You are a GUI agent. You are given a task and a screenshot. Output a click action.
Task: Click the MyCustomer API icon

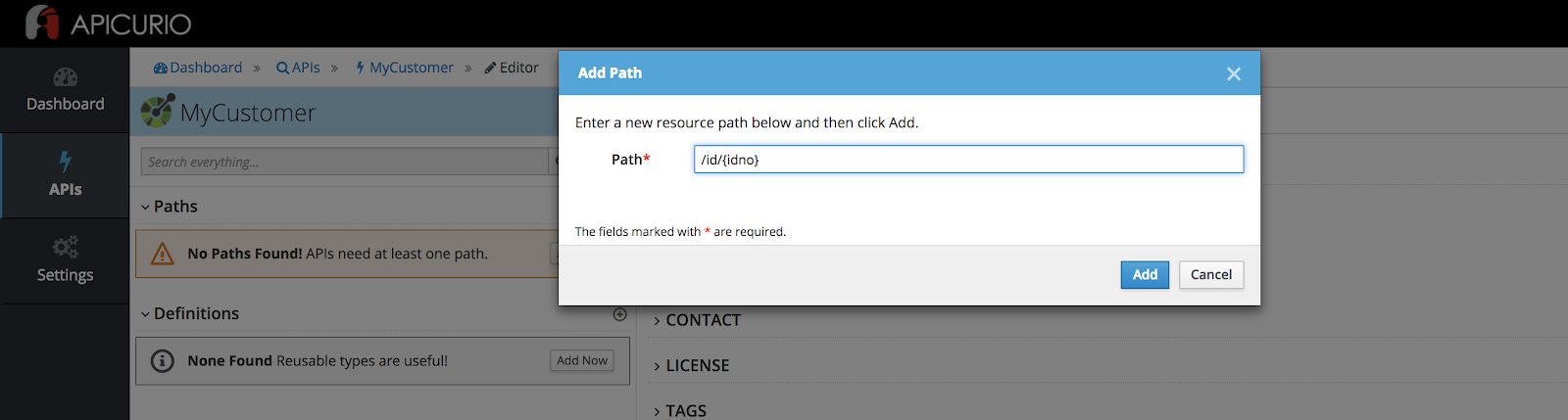click(157, 112)
